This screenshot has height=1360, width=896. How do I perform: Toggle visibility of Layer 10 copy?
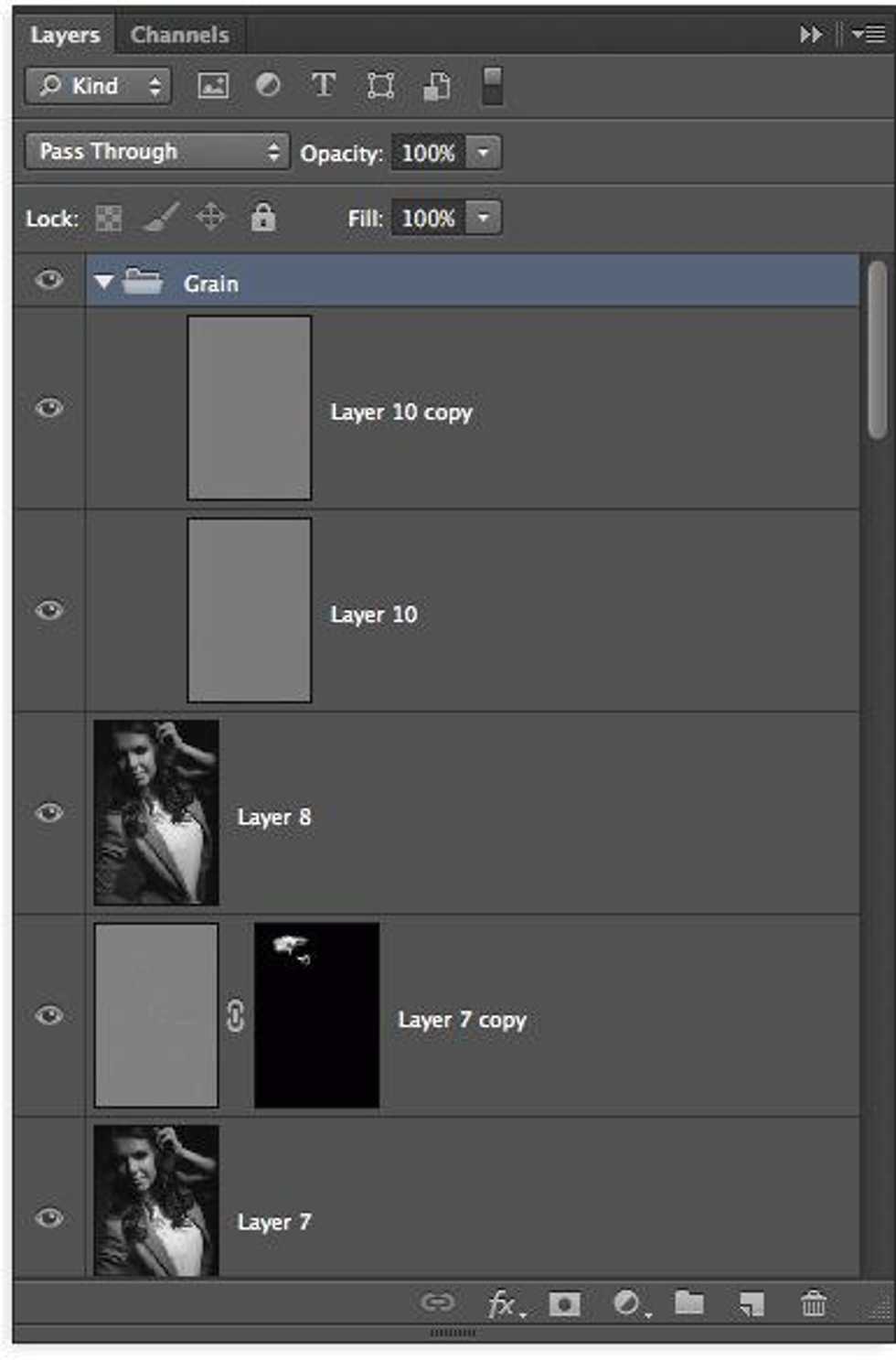tap(49, 407)
